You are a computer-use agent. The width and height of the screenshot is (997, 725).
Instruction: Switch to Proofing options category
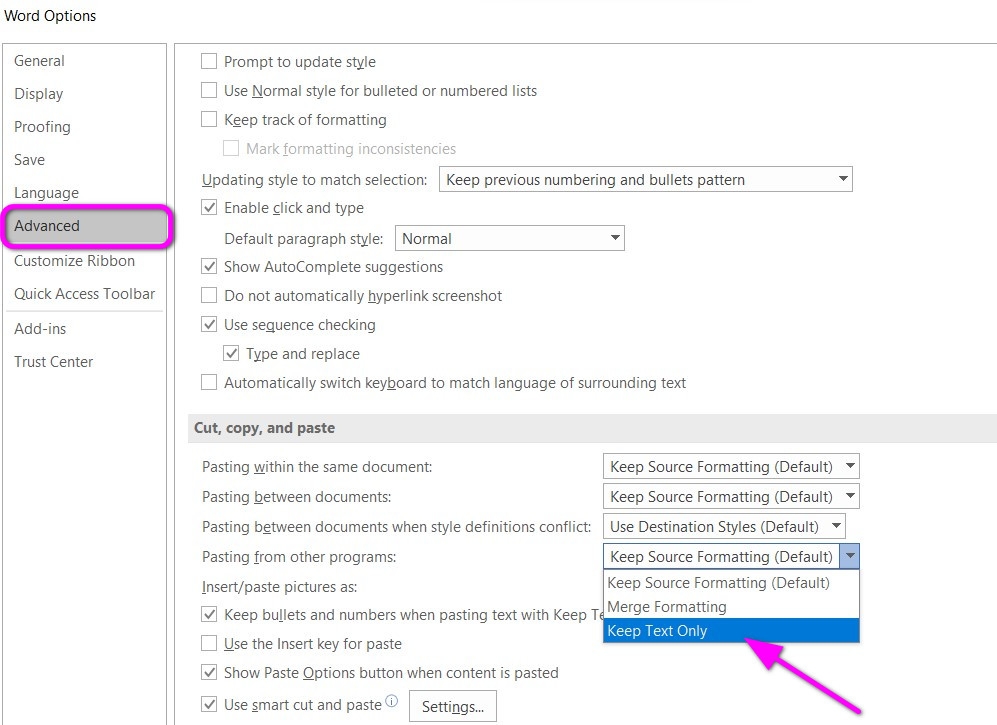tap(42, 127)
